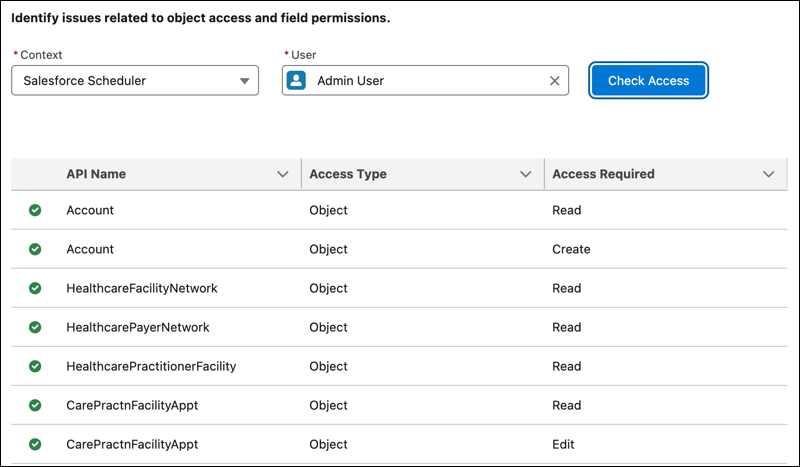Viewport: 800px width, 467px height.
Task: Click the green check icon beside HealthcarePayerNetwork
Action: tap(35, 327)
